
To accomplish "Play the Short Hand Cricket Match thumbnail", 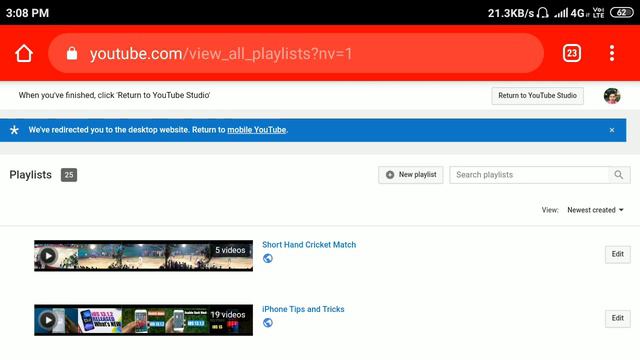I will [x=143, y=256].
